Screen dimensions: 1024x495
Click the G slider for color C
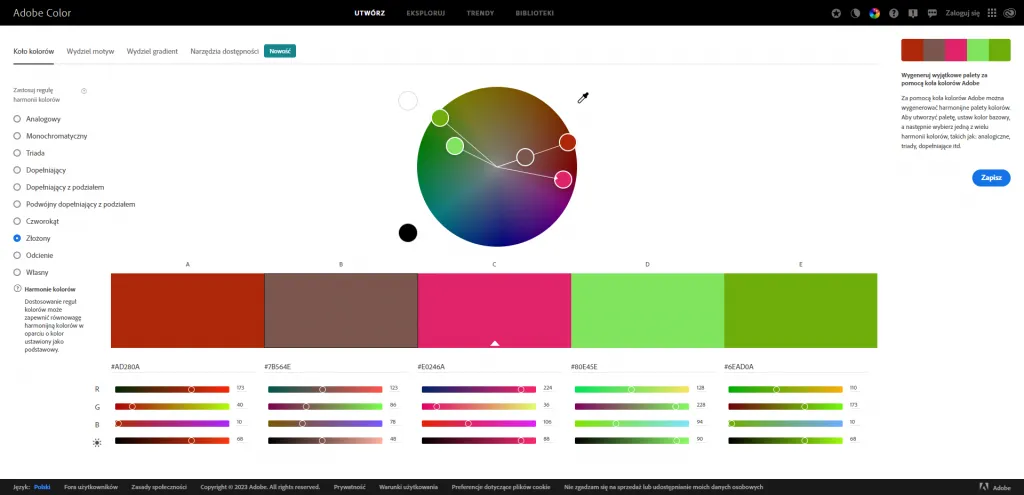point(479,406)
